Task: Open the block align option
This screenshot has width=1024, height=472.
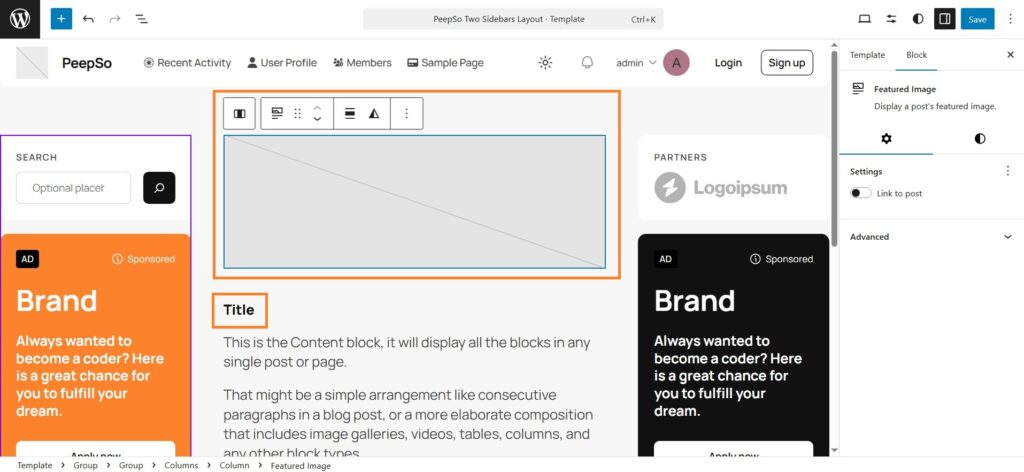Action: click(350, 114)
